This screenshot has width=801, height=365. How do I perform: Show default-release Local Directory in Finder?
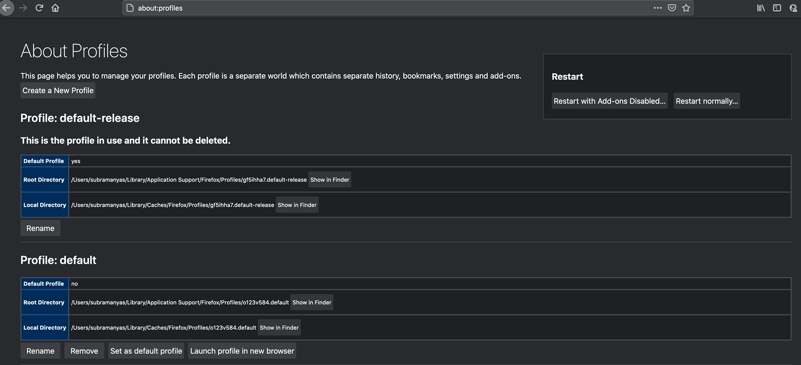[297, 205]
